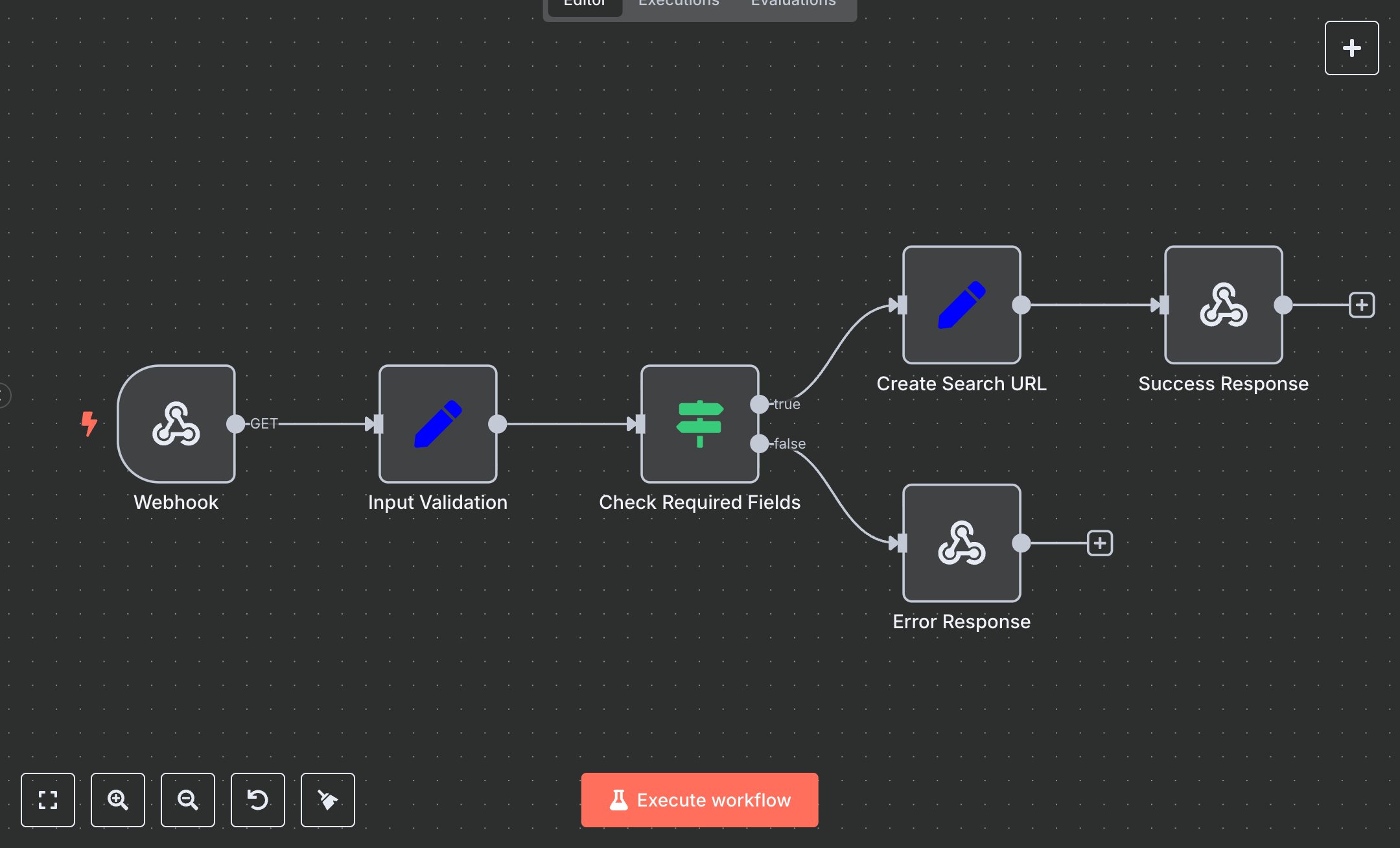
Task: Select the true output of Check Required Fields
Action: click(760, 404)
